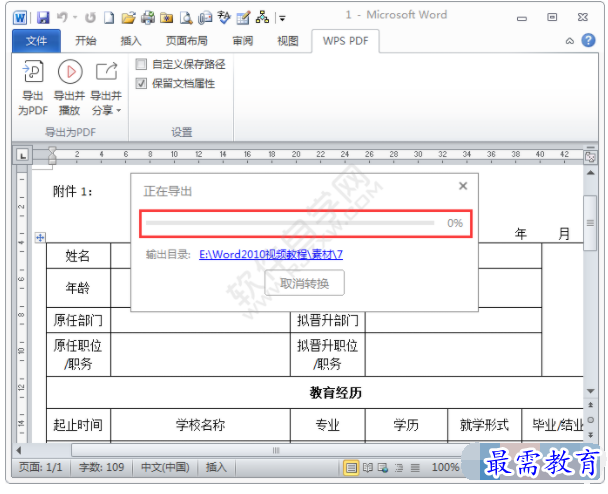Click the Redo icon
Viewport: 608px width, 494px height.
[90, 17]
